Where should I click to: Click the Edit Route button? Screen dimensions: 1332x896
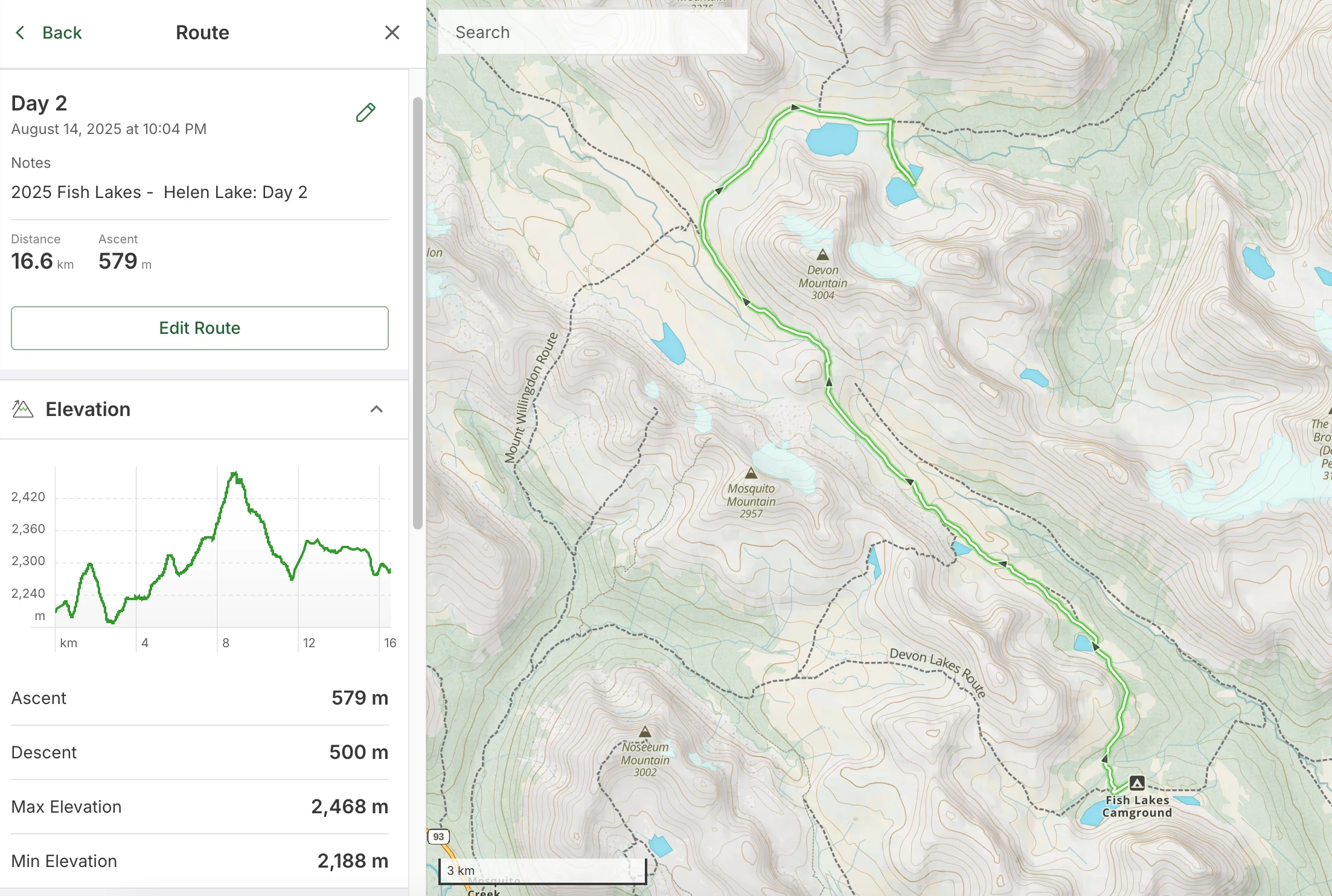(199, 328)
